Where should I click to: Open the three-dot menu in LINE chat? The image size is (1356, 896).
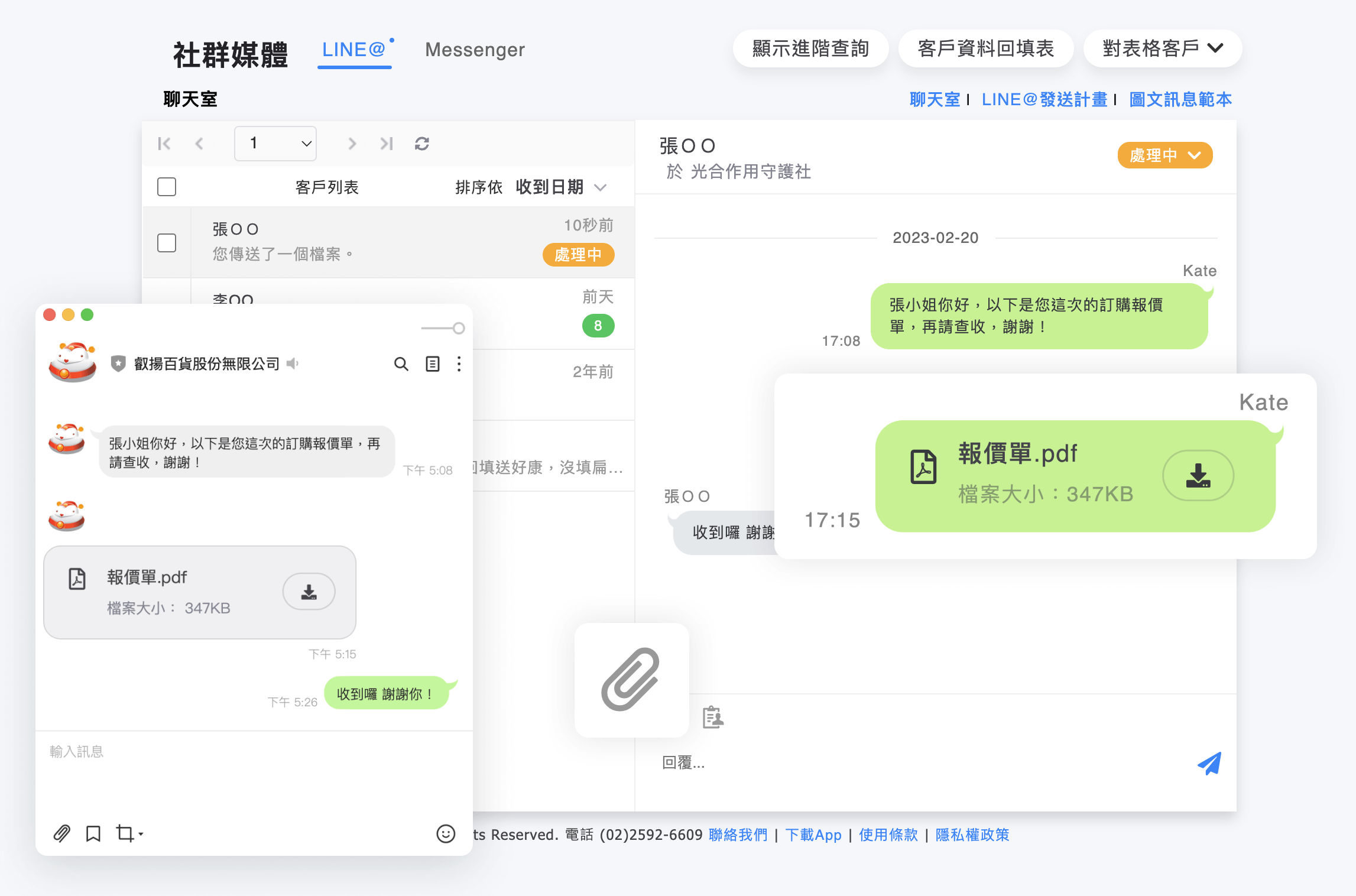459,364
